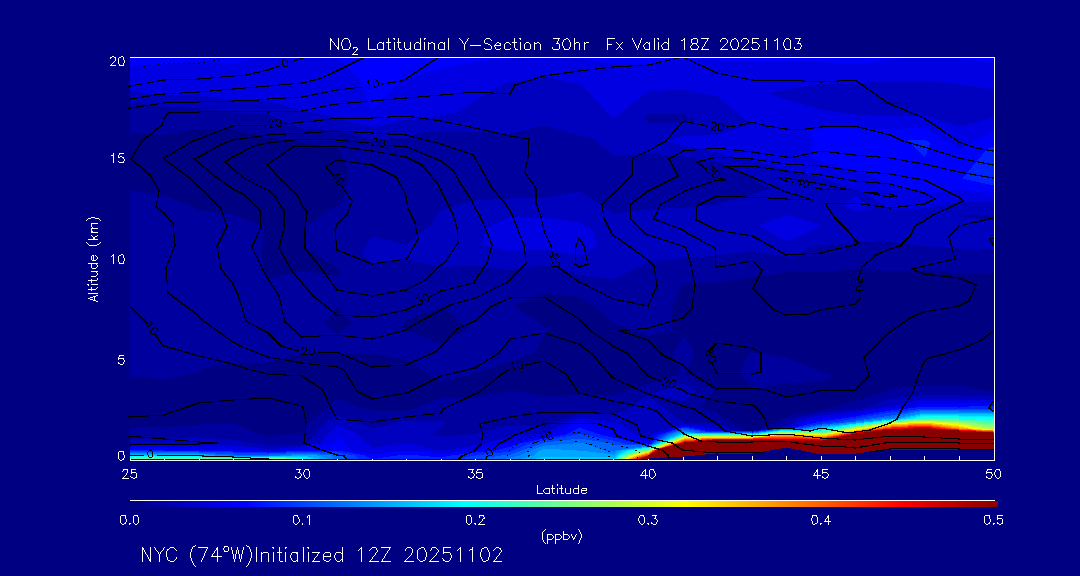
Task: Click the red high-NO2 surface layer in plot
Action: 850,441
